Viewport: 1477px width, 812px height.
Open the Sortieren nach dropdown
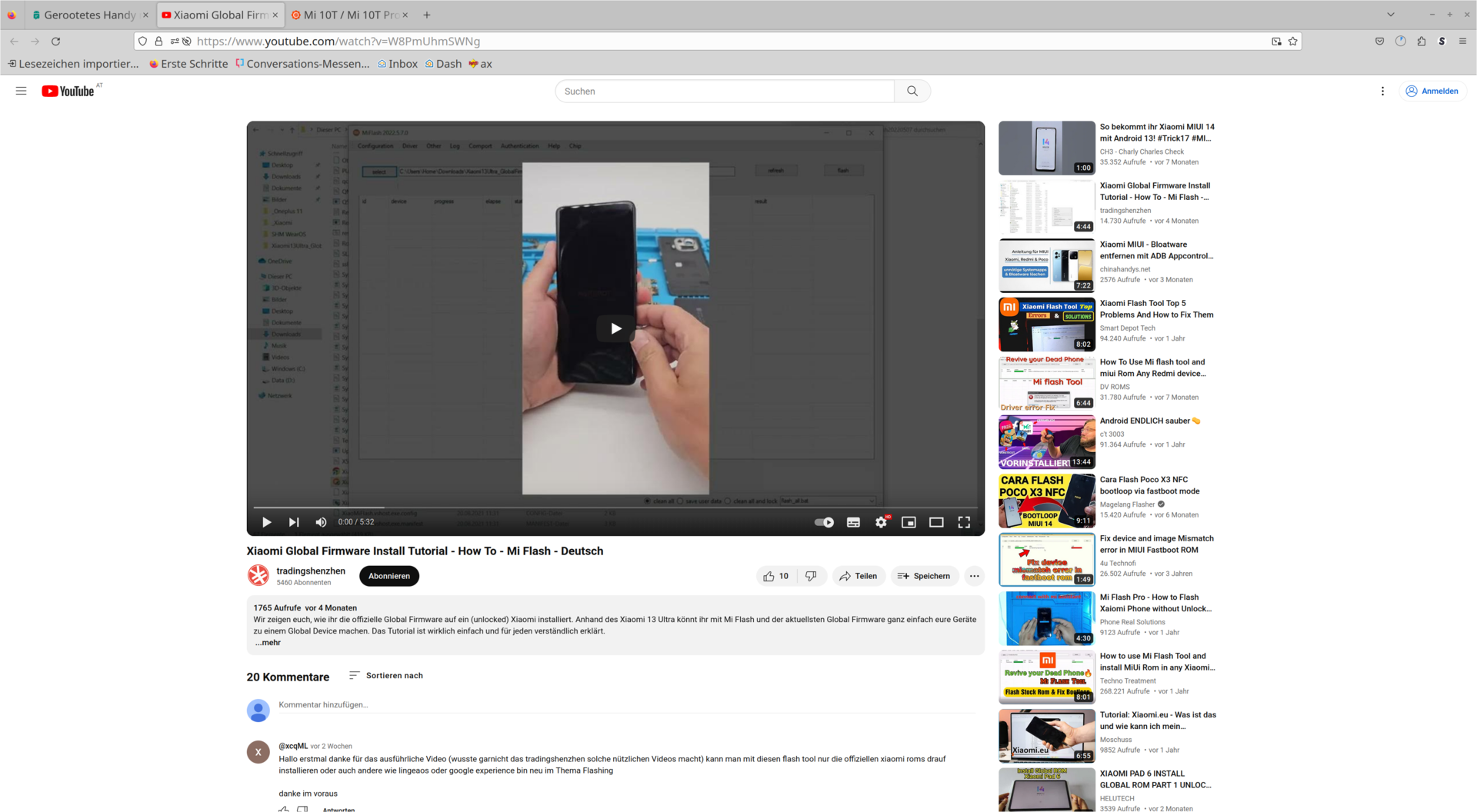point(386,675)
